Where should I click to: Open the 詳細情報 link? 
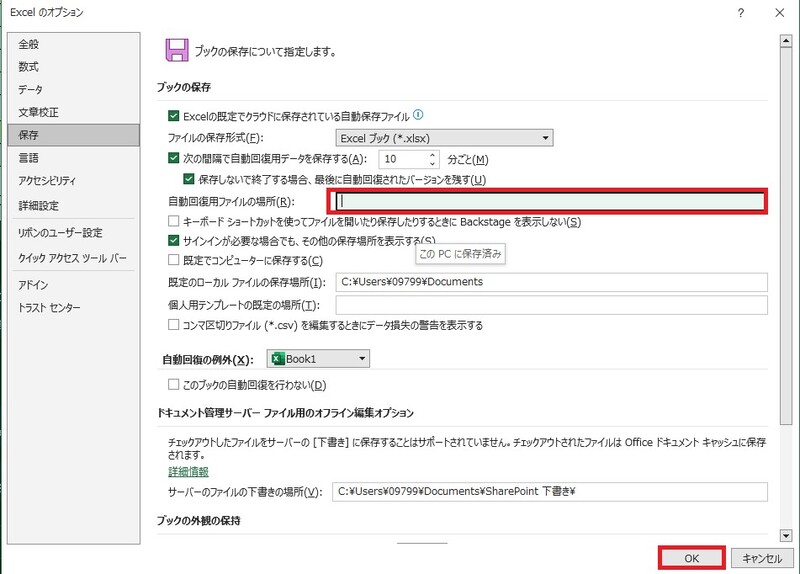pyautogui.click(x=188, y=471)
